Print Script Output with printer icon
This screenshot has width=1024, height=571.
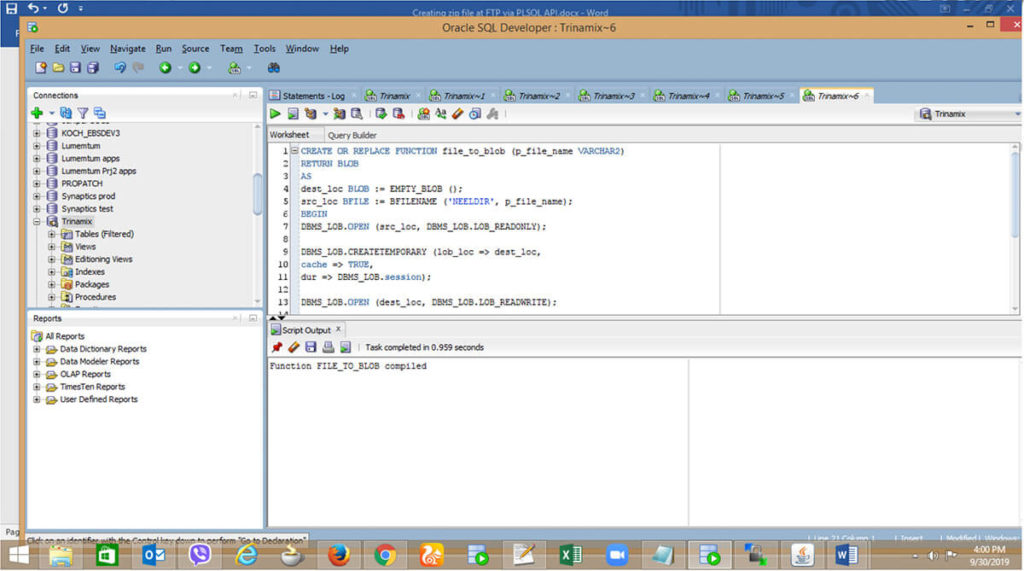click(x=328, y=347)
